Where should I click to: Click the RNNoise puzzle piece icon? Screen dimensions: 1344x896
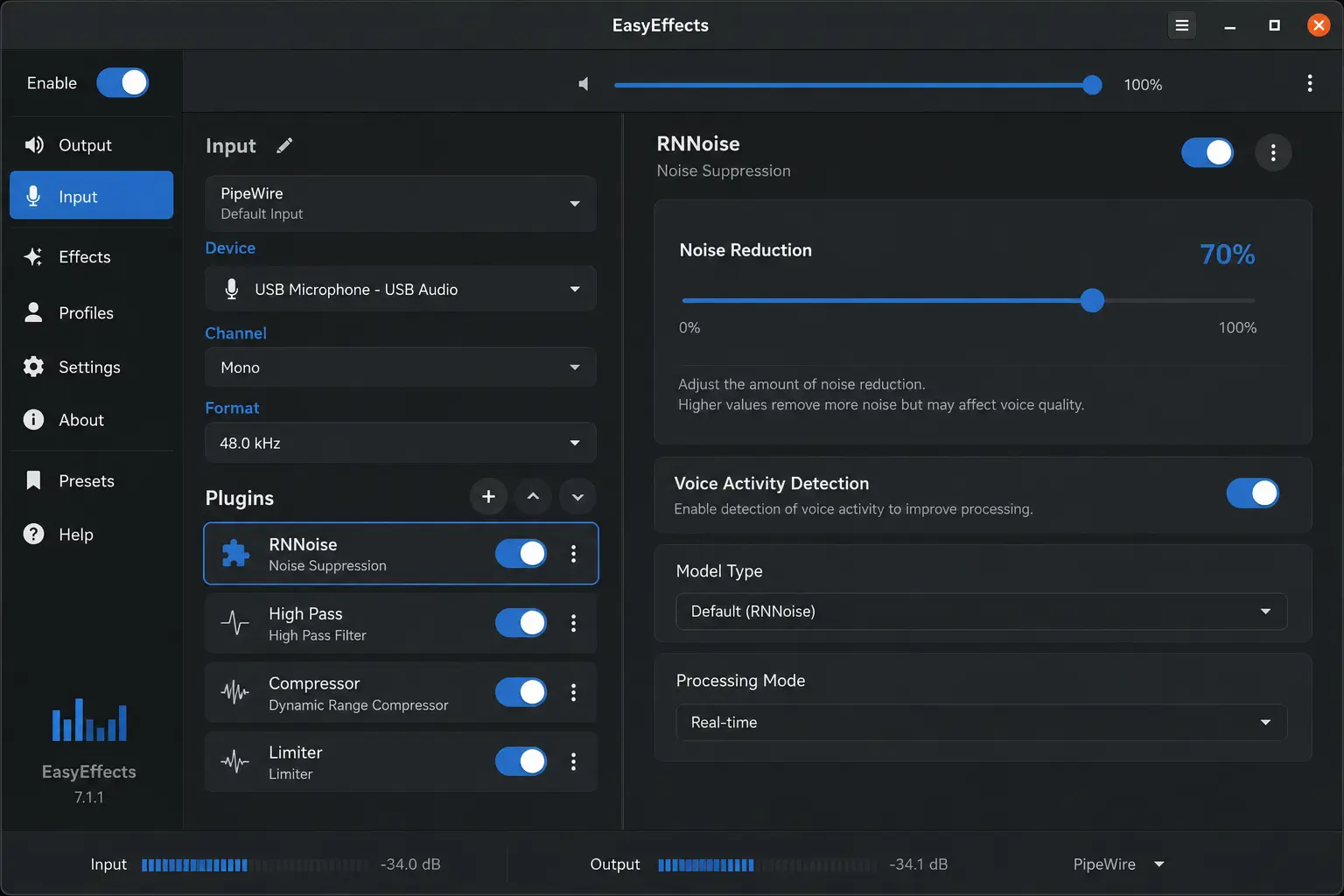click(234, 553)
